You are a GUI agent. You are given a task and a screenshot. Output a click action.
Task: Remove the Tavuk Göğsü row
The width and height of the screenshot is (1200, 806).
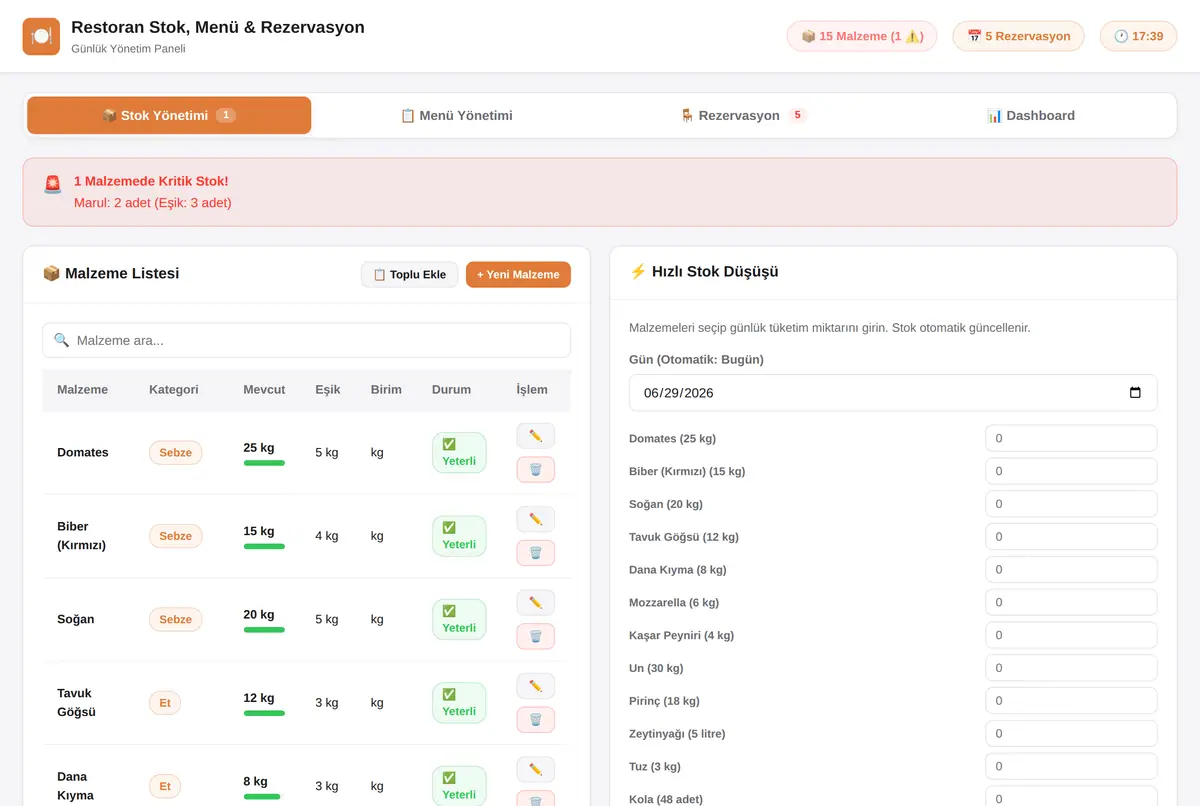(x=535, y=720)
